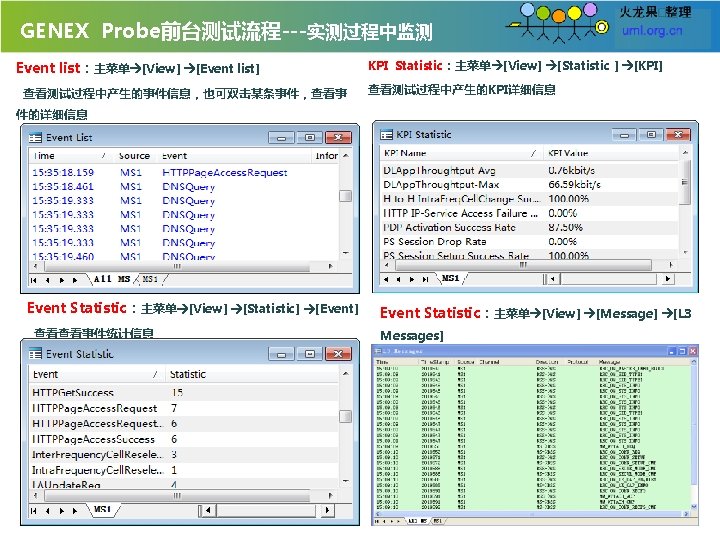
Task: Sort by KPI Value column header
Action: (x=611, y=153)
